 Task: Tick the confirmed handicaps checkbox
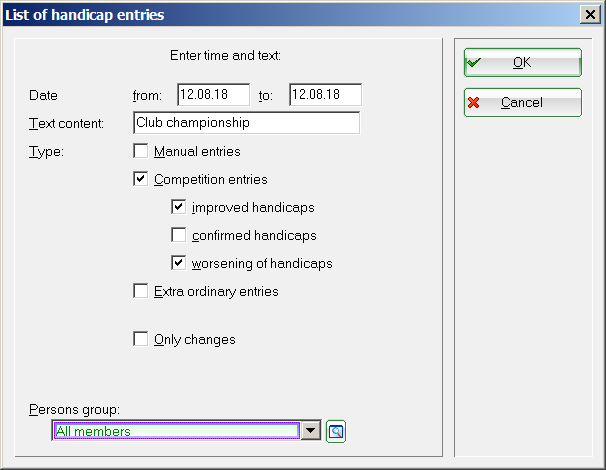click(178, 235)
